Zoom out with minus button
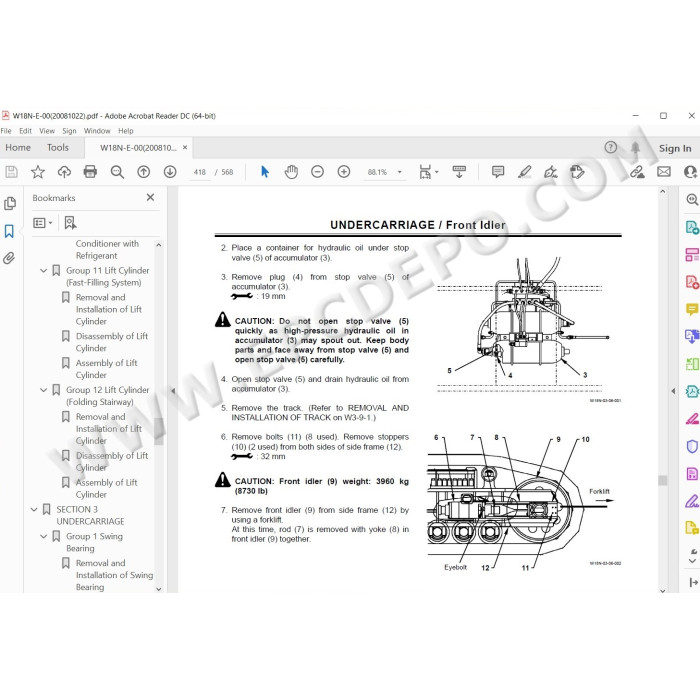Image resolution: width=700 pixels, height=700 pixels. (317, 172)
